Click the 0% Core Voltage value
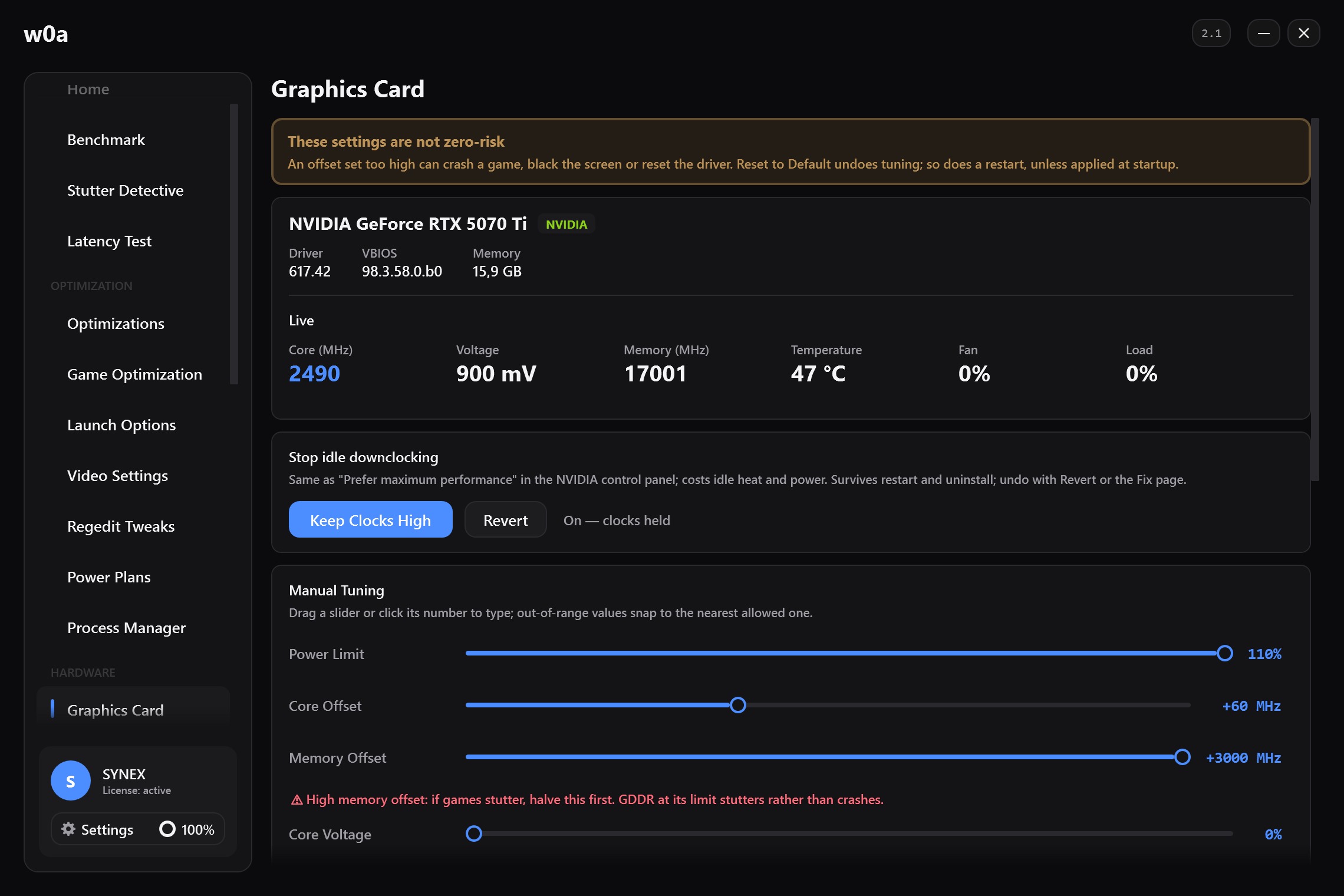The height and width of the screenshot is (896, 1344). tap(1273, 834)
